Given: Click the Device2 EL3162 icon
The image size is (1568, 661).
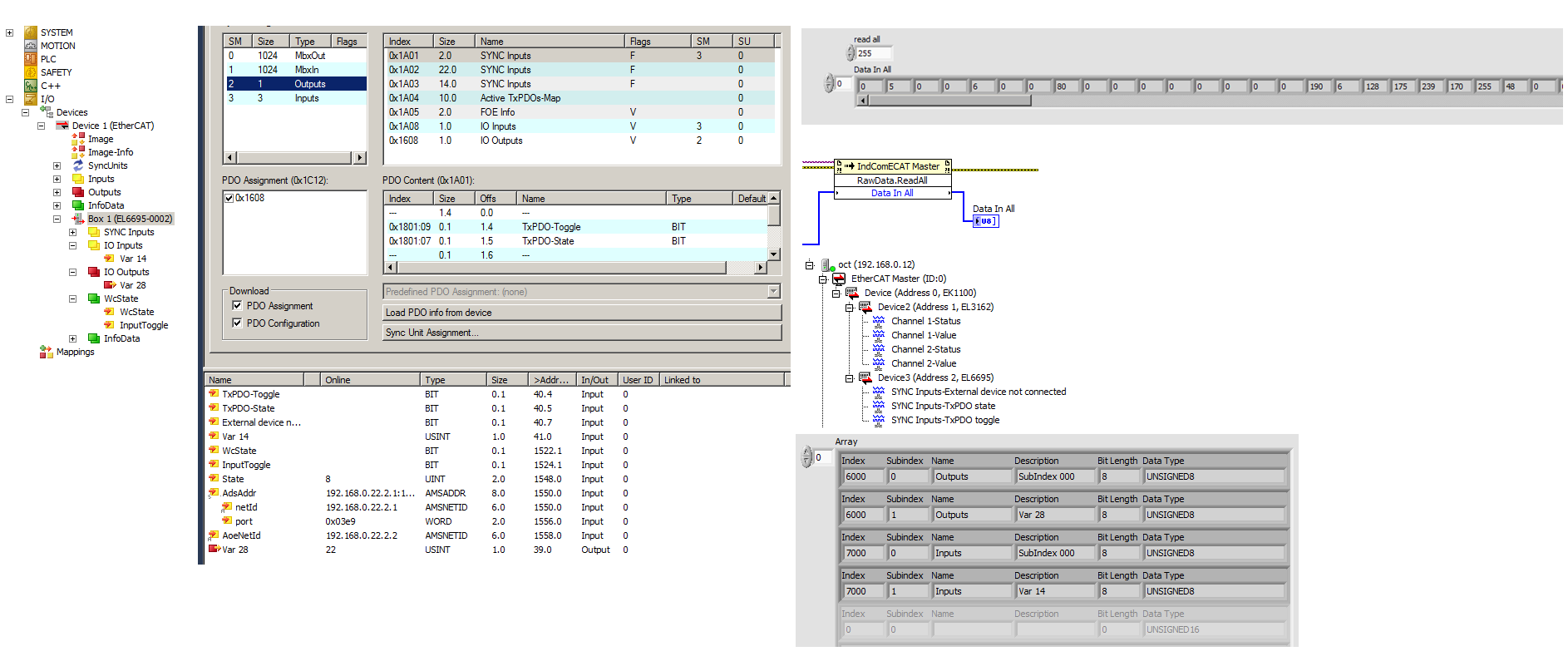Looking at the screenshot, I should pos(865,307).
